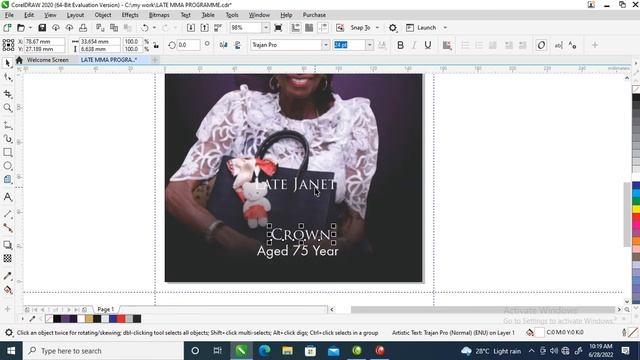Select the Transparency checkerboard tool
640x360 pixels.
tap(7, 258)
